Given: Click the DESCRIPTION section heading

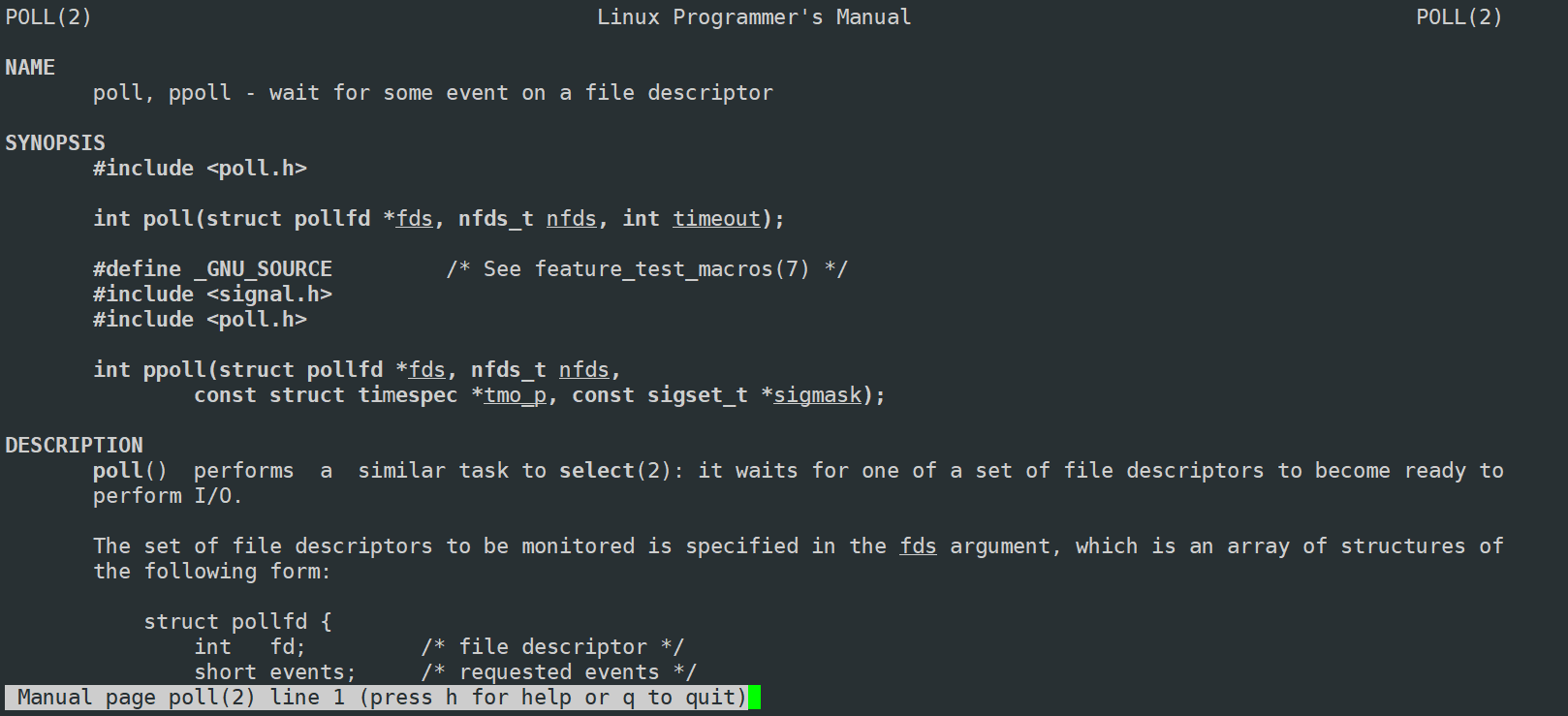Looking at the screenshot, I should (x=74, y=446).
